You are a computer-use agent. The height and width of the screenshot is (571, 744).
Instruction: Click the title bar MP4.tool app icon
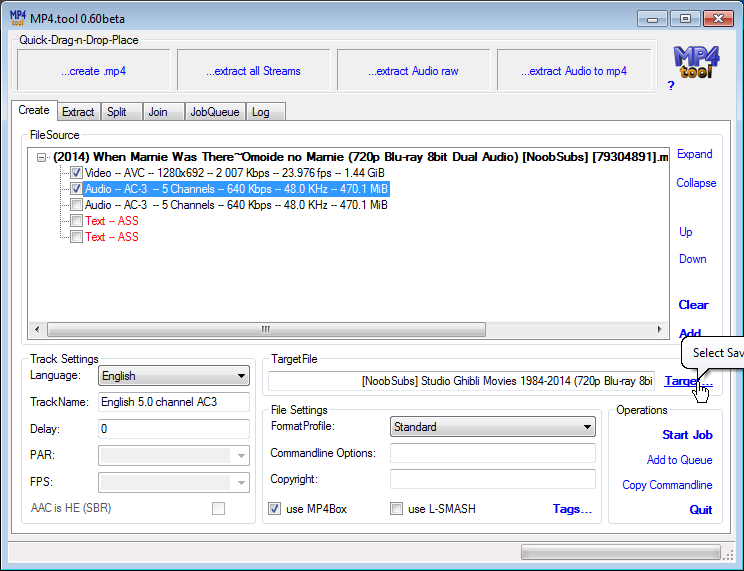click(x=17, y=17)
